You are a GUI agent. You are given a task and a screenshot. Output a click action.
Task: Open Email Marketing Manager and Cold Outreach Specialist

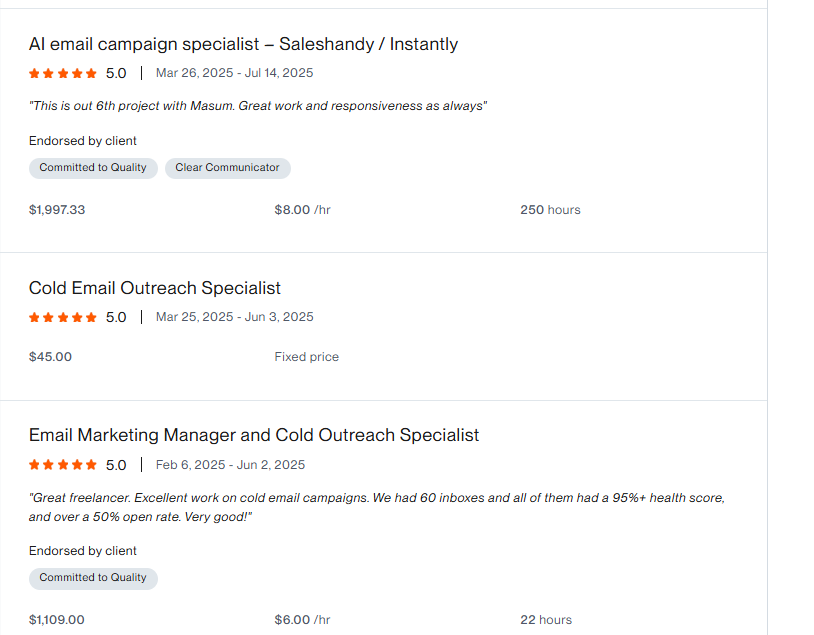click(x=254, y=435)
